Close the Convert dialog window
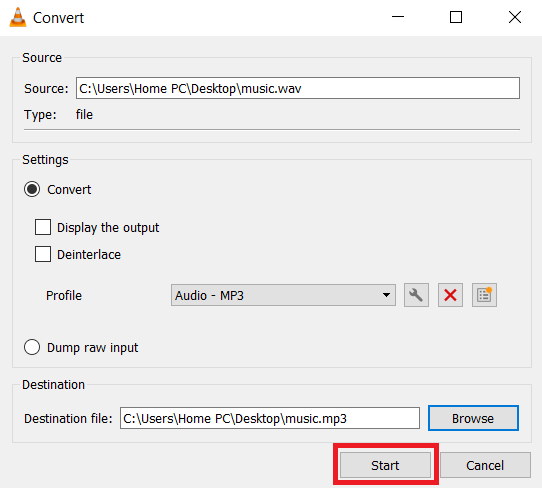The height and width of the screenshot is (488, 542). [515, 17]
